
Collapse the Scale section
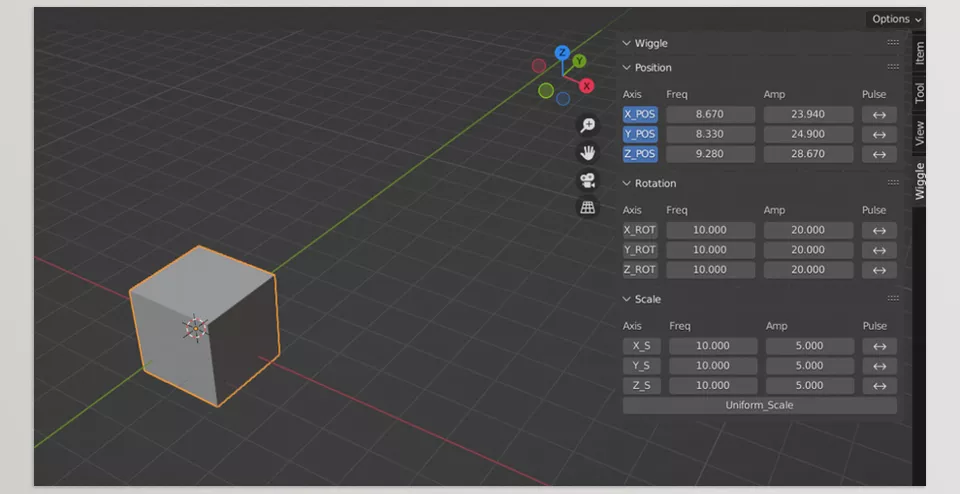tap(626, 299)
